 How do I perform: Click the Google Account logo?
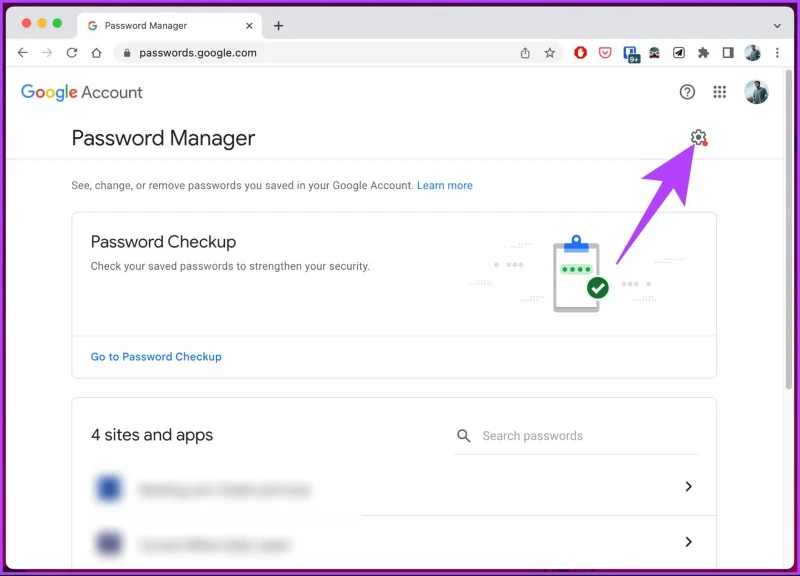coord(82,92)
